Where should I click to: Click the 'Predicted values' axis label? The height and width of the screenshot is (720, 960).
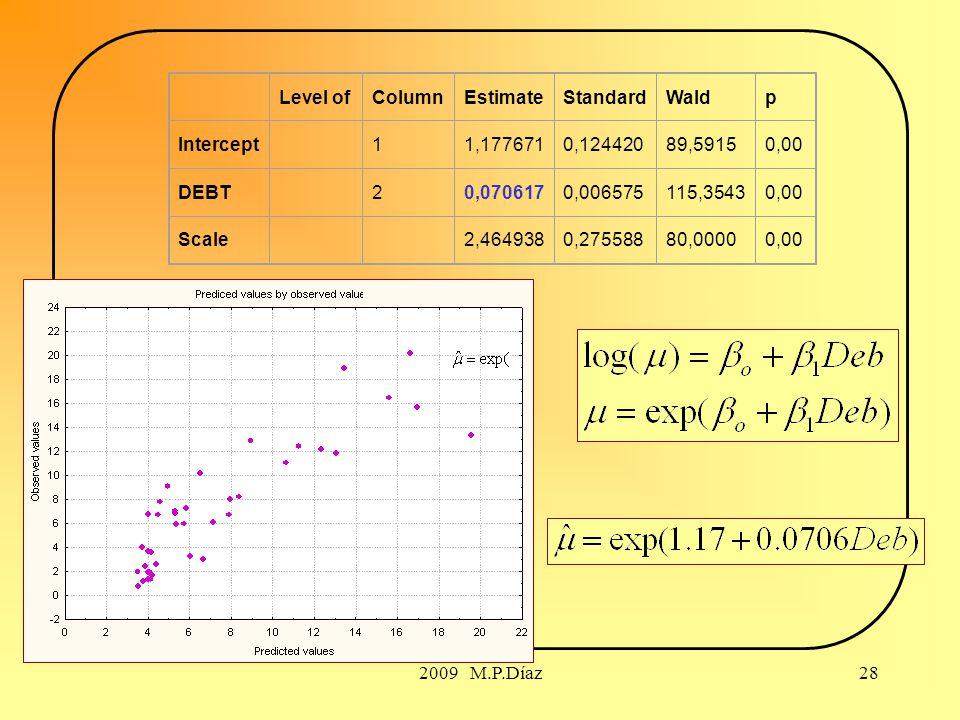[294, 651]
